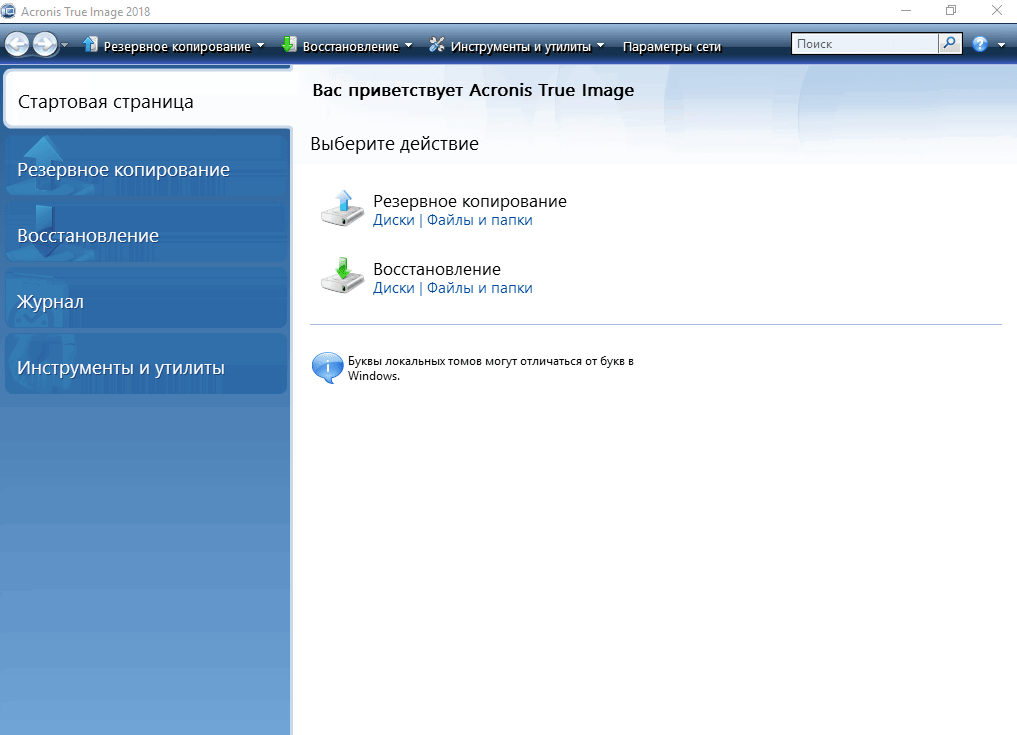Image resolution: width=1017 pixels, height=735 pixels.
Task: Restore down the window size
Action: tap(951, 10)
